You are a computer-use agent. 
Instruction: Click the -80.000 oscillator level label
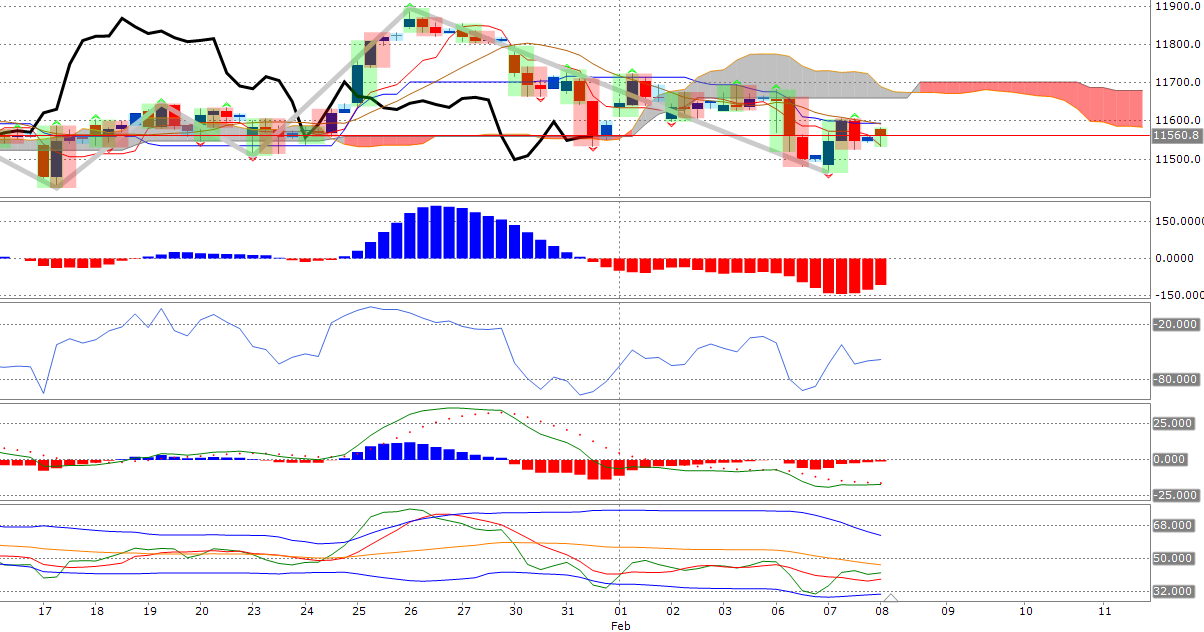pos(1177,379)
